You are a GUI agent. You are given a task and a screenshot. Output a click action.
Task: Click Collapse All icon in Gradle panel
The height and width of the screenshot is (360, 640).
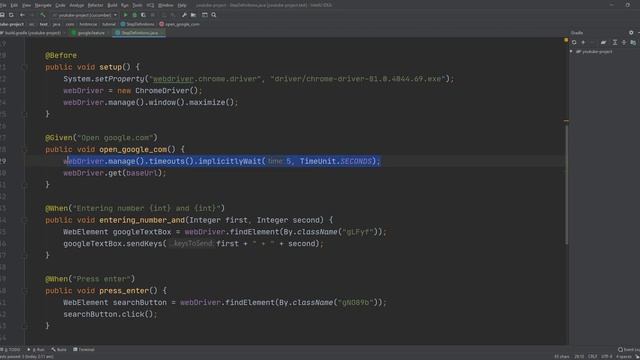point(624,42)
